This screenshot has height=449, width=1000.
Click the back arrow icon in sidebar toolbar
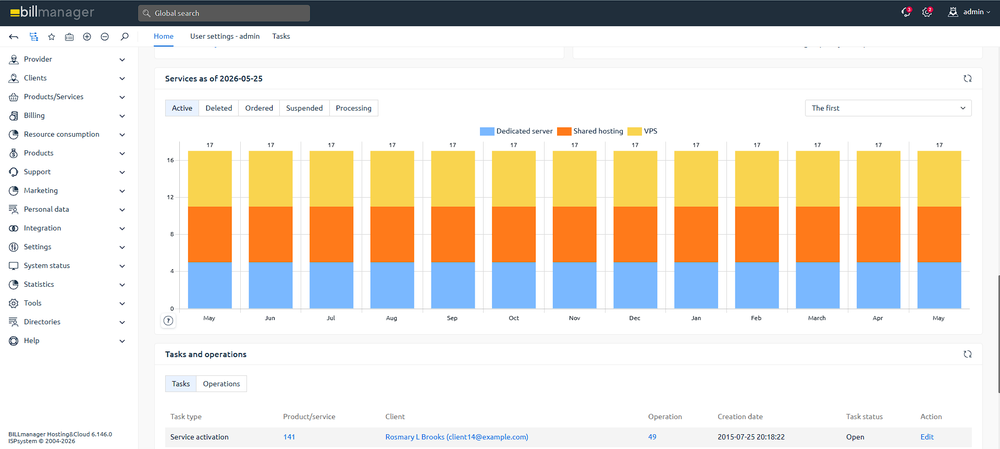click(13, 37)
